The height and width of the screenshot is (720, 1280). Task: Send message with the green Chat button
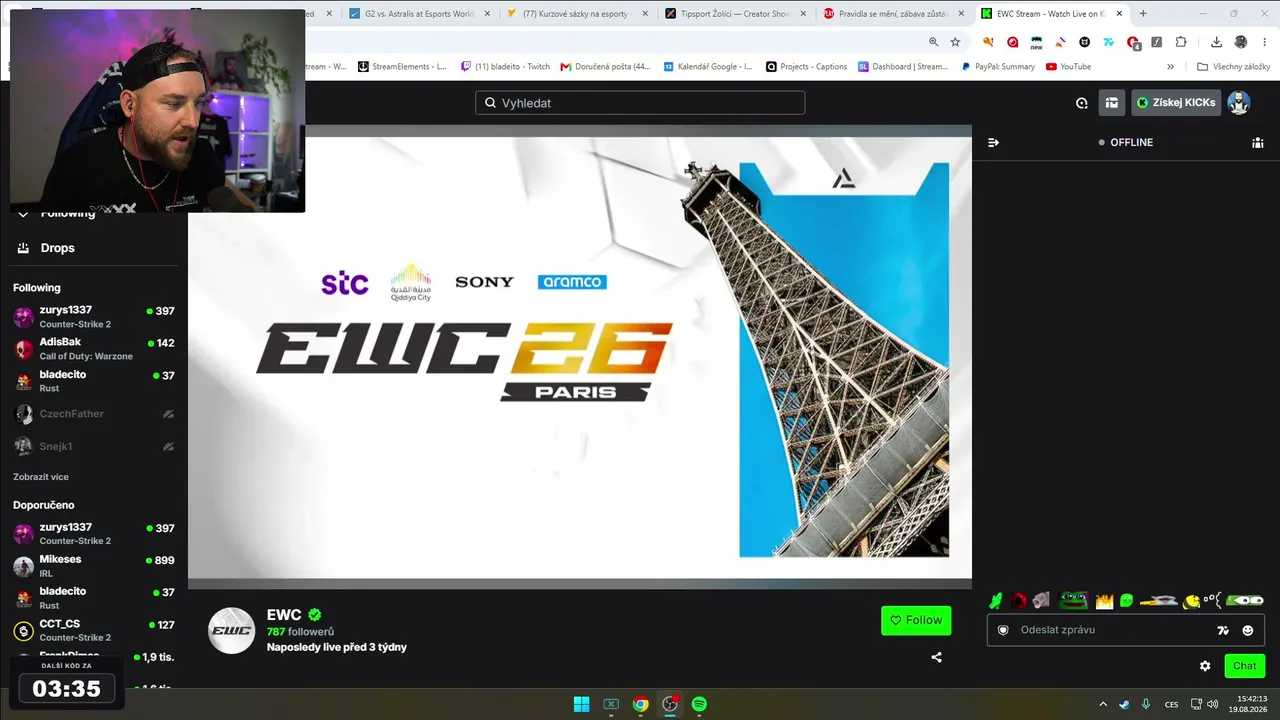coord(1245,666)
